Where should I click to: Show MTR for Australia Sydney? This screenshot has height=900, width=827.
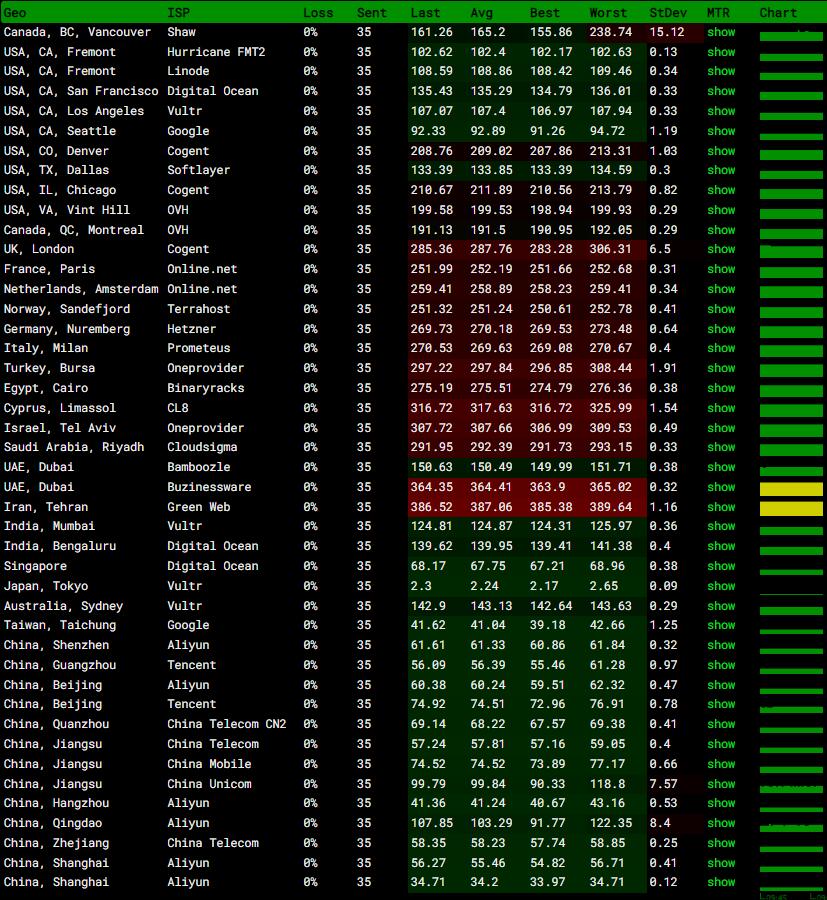click(721, 606)
